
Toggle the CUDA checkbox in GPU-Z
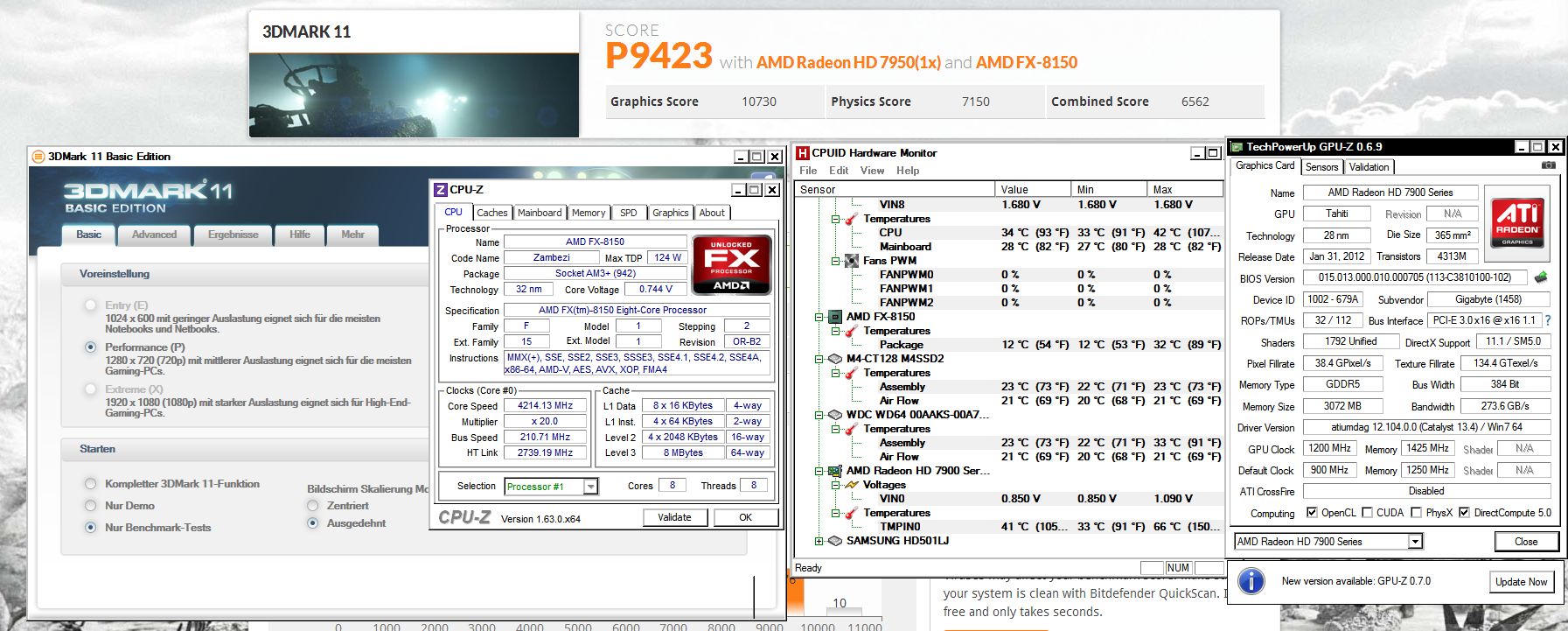tap(1367, 513)
